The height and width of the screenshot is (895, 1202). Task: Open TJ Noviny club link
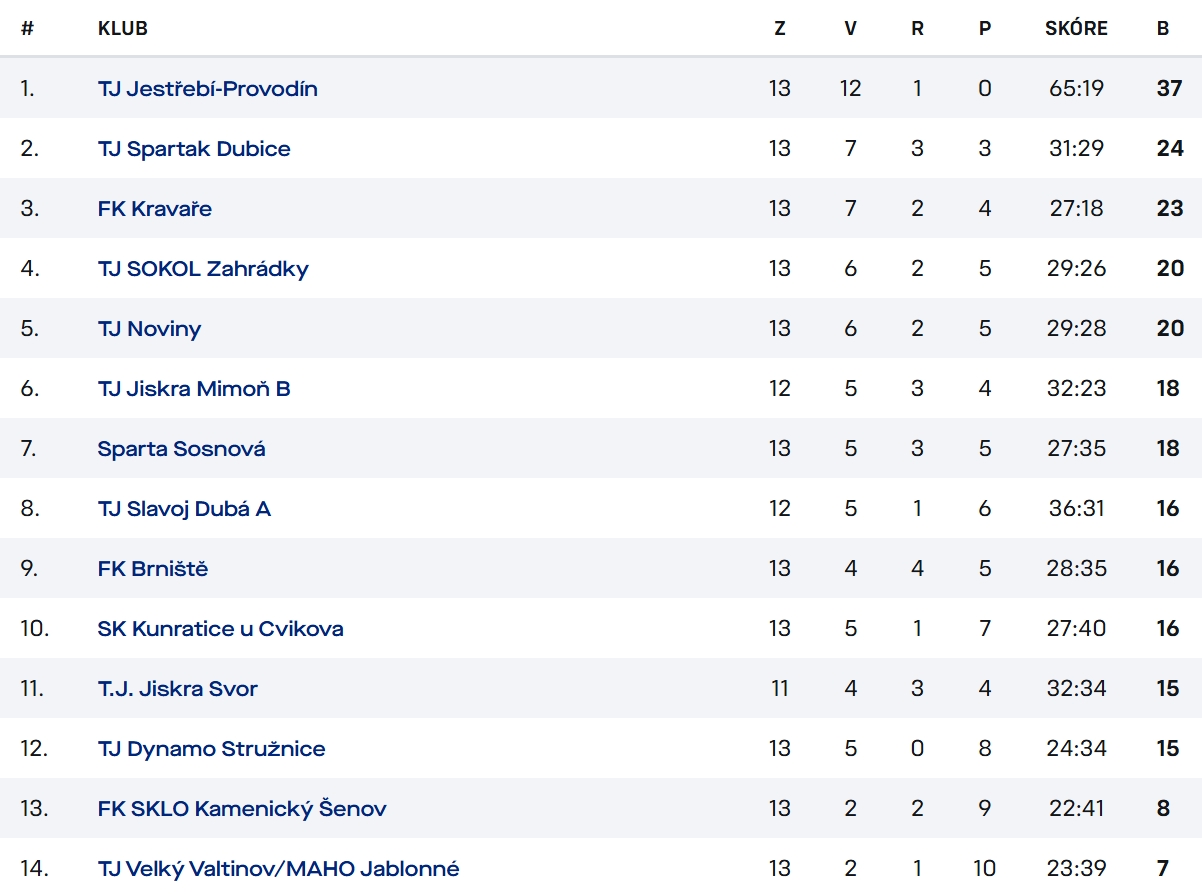pos(149,328)
